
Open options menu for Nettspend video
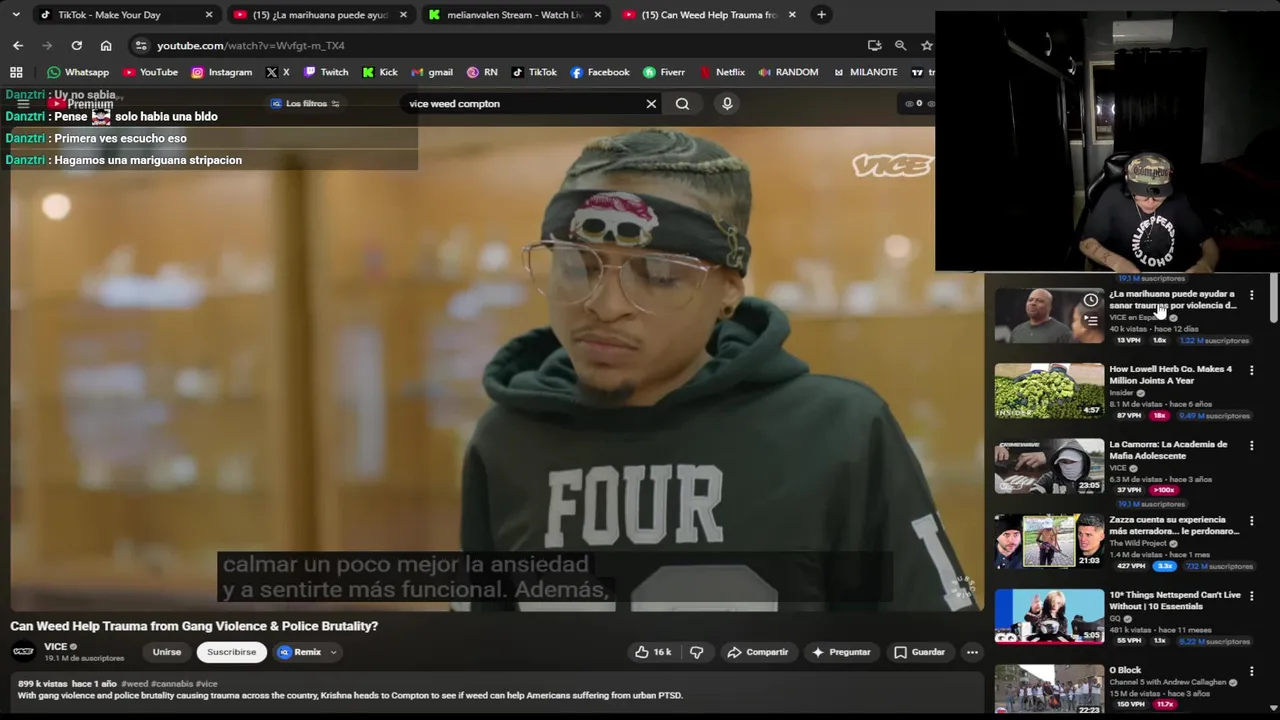click(x=1251, y=596)
